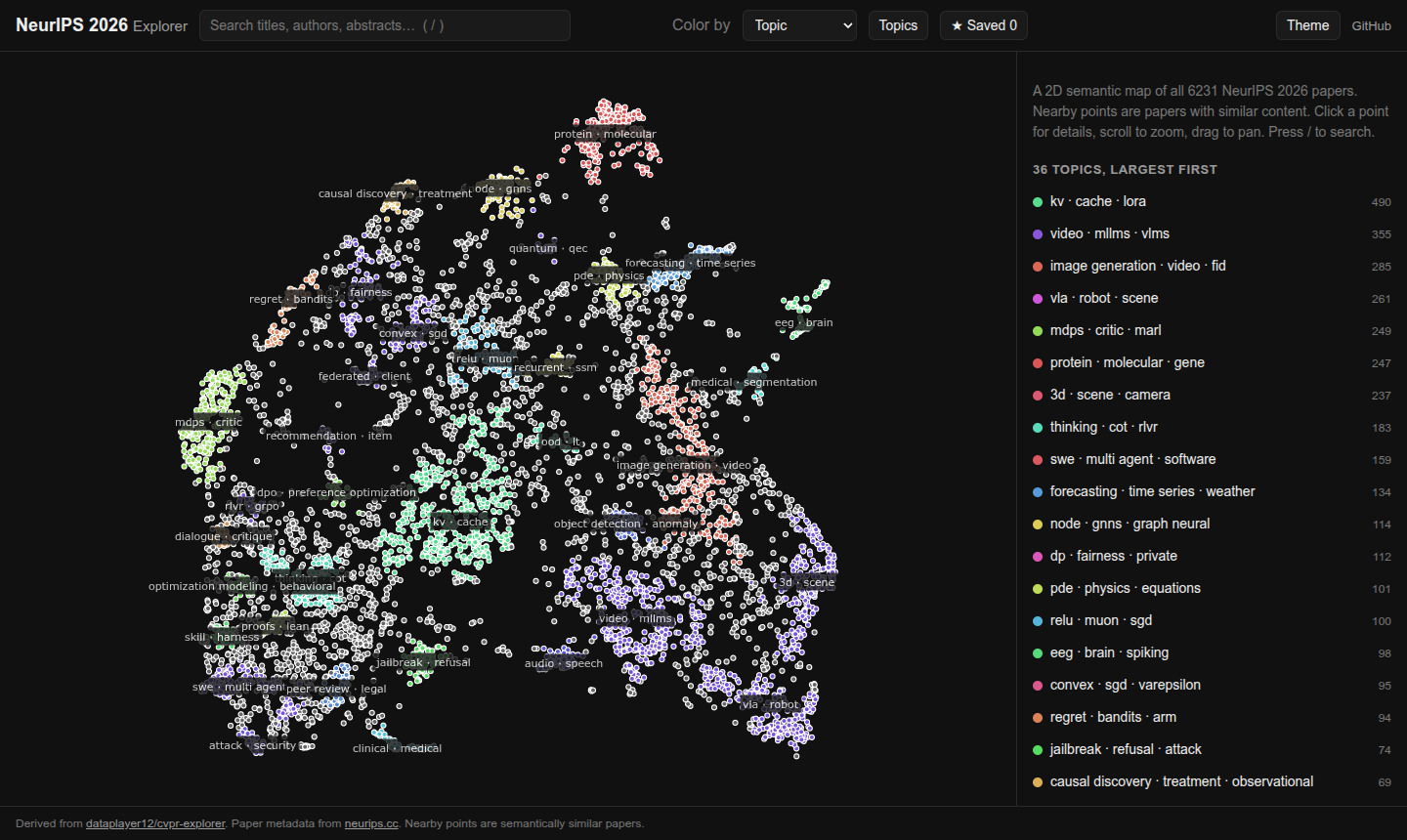Focus the search titles, authors, abstracts field
This screenshot has width=1407, height=840.
pyautogui.click(x=385, y=25)
